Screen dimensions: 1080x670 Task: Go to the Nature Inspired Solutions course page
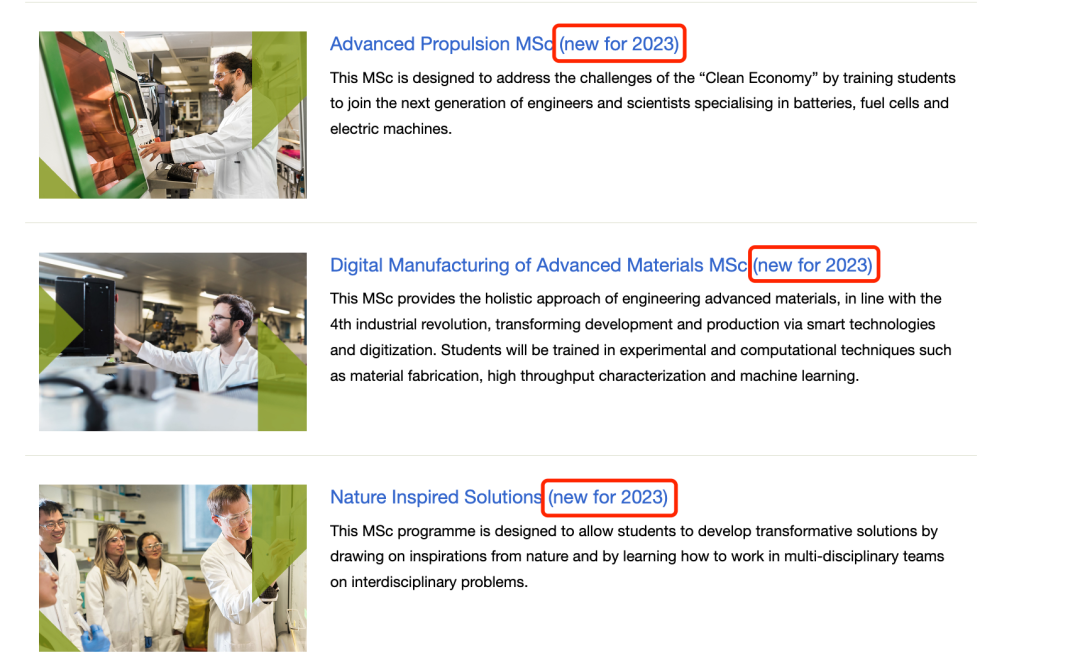pyautogui.click(x=435, y=497)
